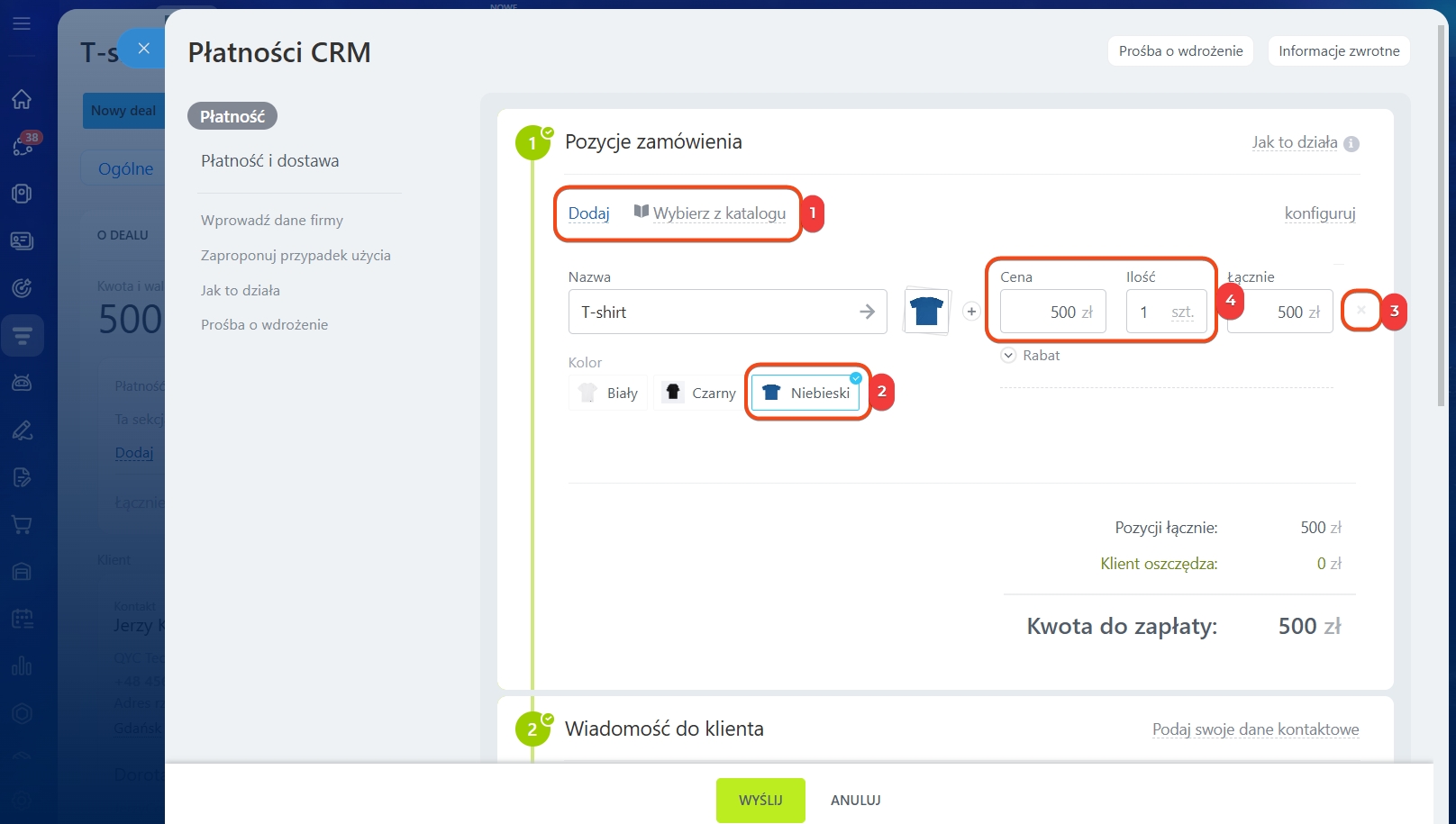Click the arrow in T-shirt name field
Viewport: 1456px width, 824px height.
tap(867, 312)
